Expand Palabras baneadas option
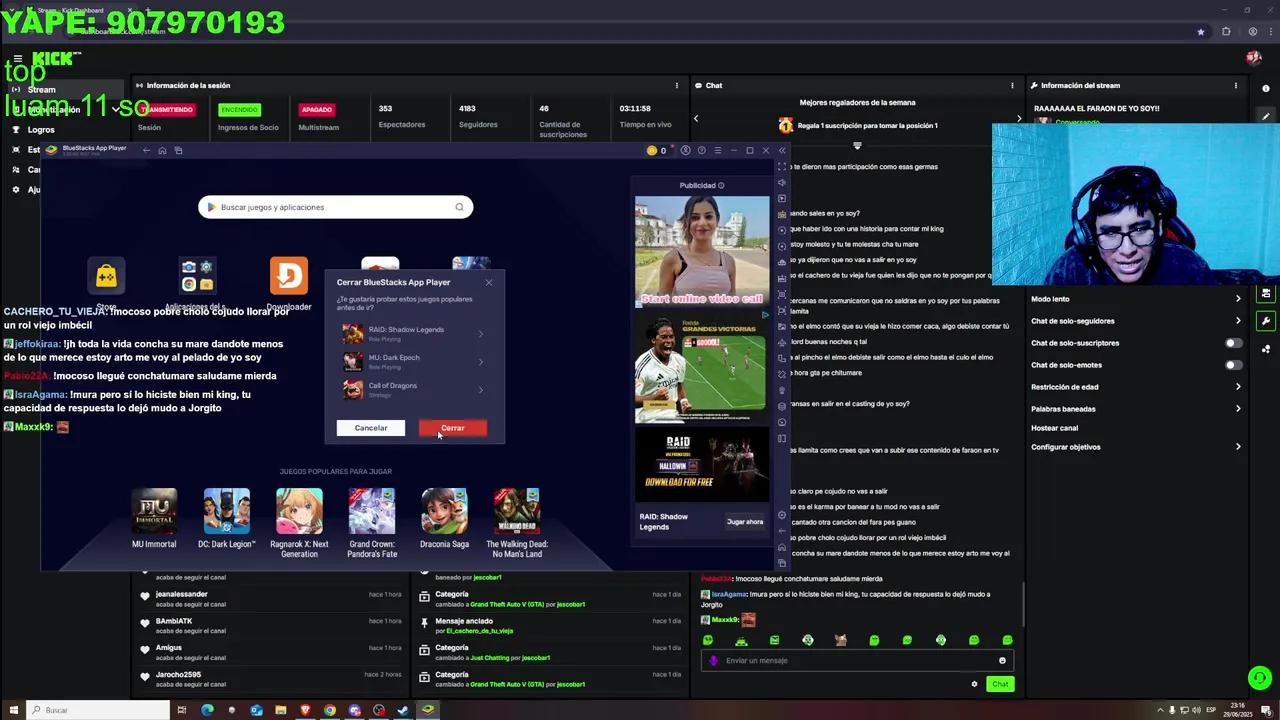Viewport: 1280px width, 720px height. point(1238,409)
